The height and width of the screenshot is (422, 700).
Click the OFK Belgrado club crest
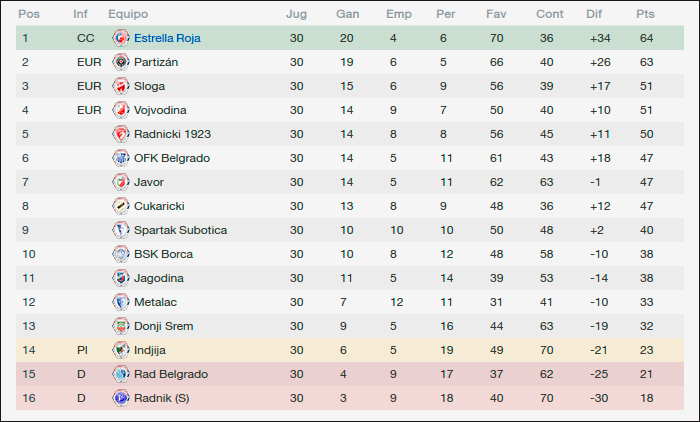click(121, 158)
